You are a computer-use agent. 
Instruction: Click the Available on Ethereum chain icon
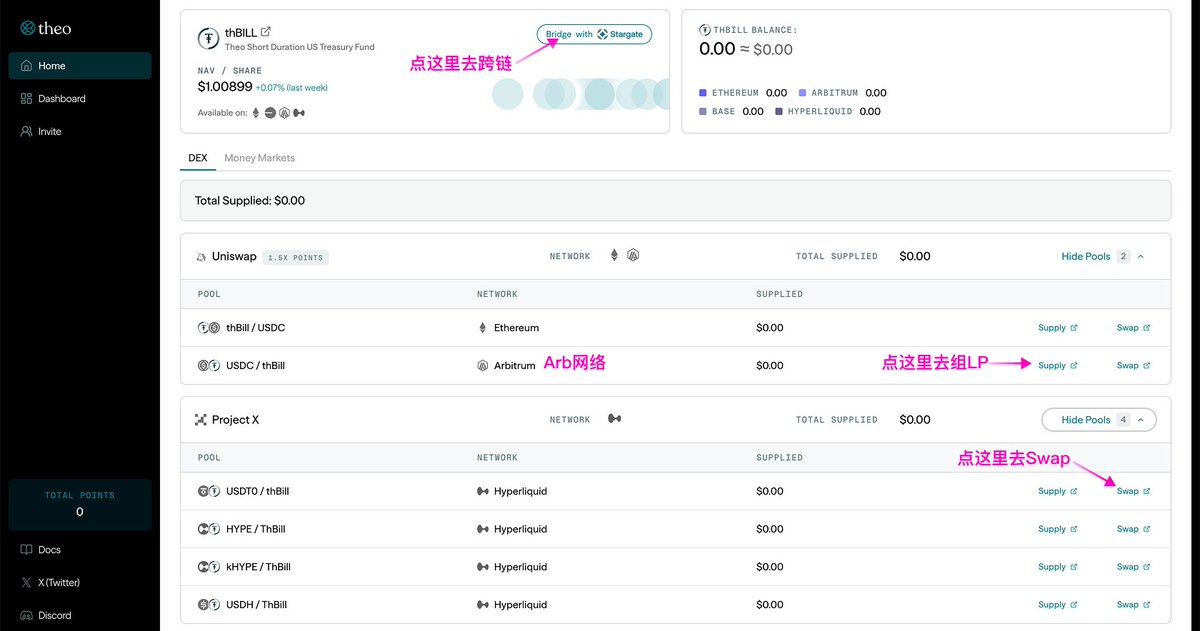pos(255,113)
